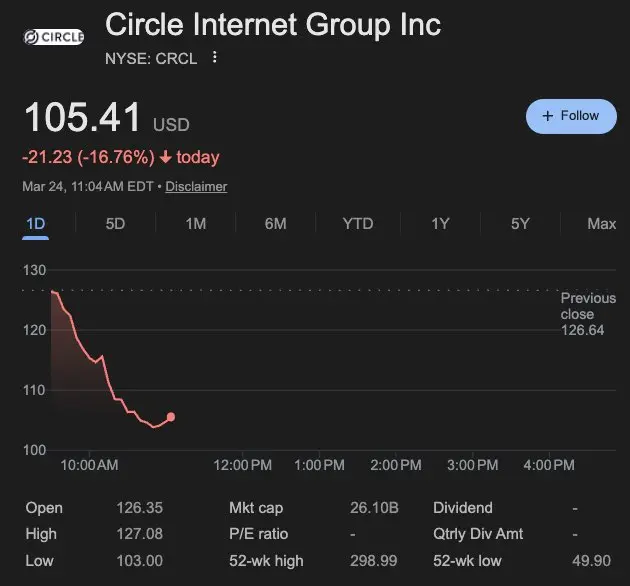
Task: Switch to the 1M chart tab
Action: tap(196, 224)
